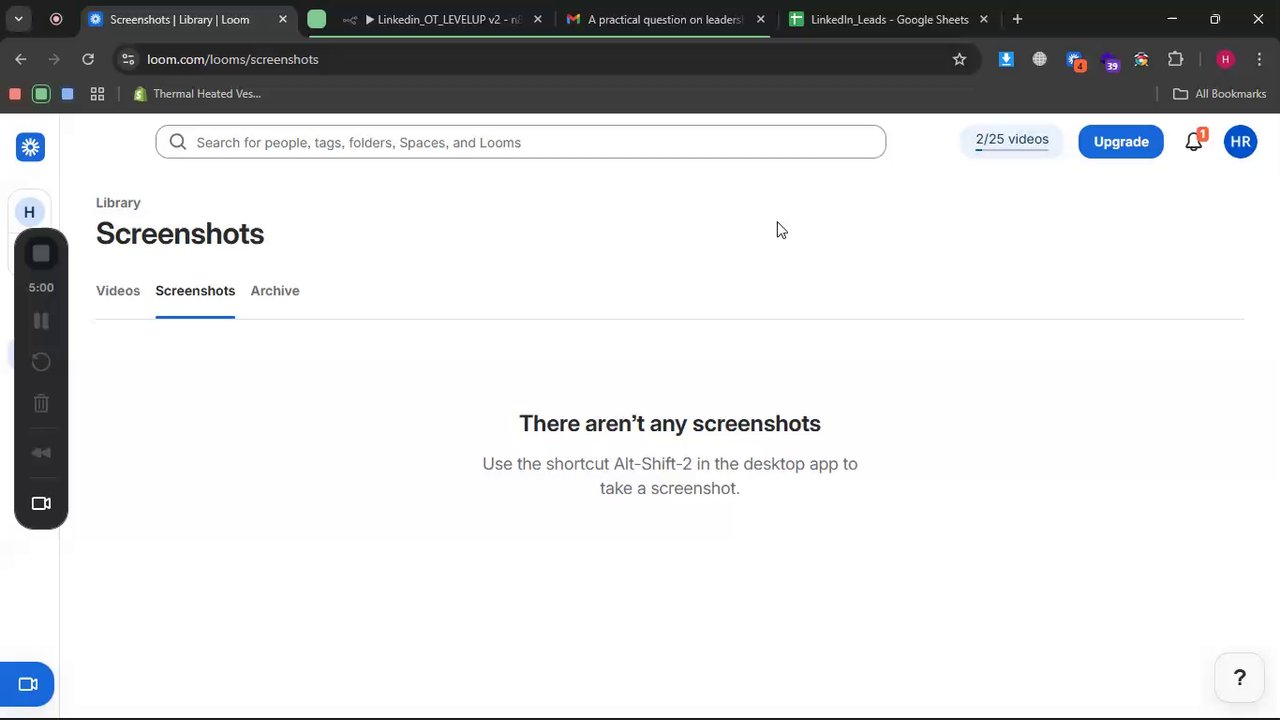Open the apps grid icon in bookmarks bar
Image resolution: width=1280 pixels, height=720 pixels.
(x=97, y=94)
